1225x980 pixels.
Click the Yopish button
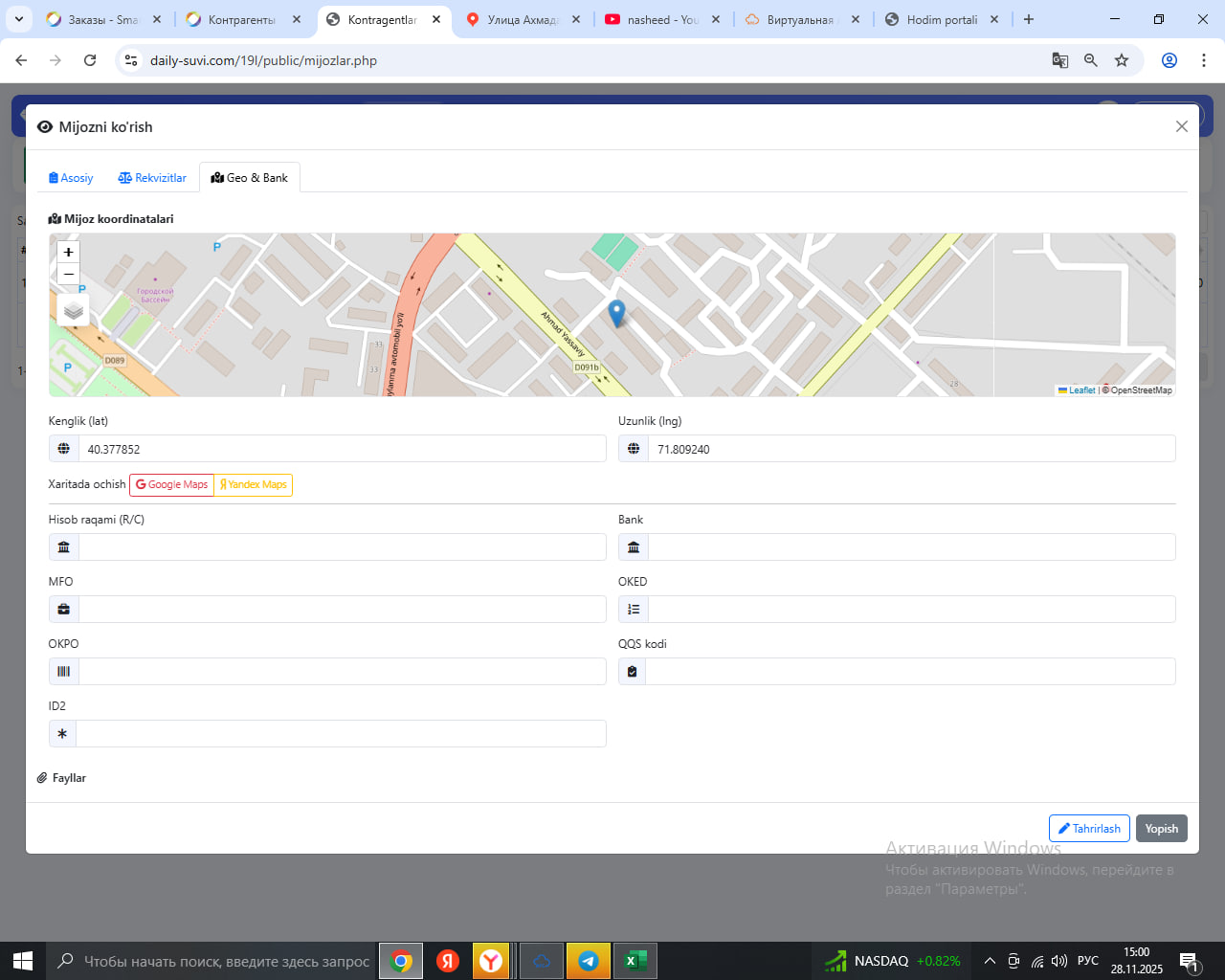1161,829
